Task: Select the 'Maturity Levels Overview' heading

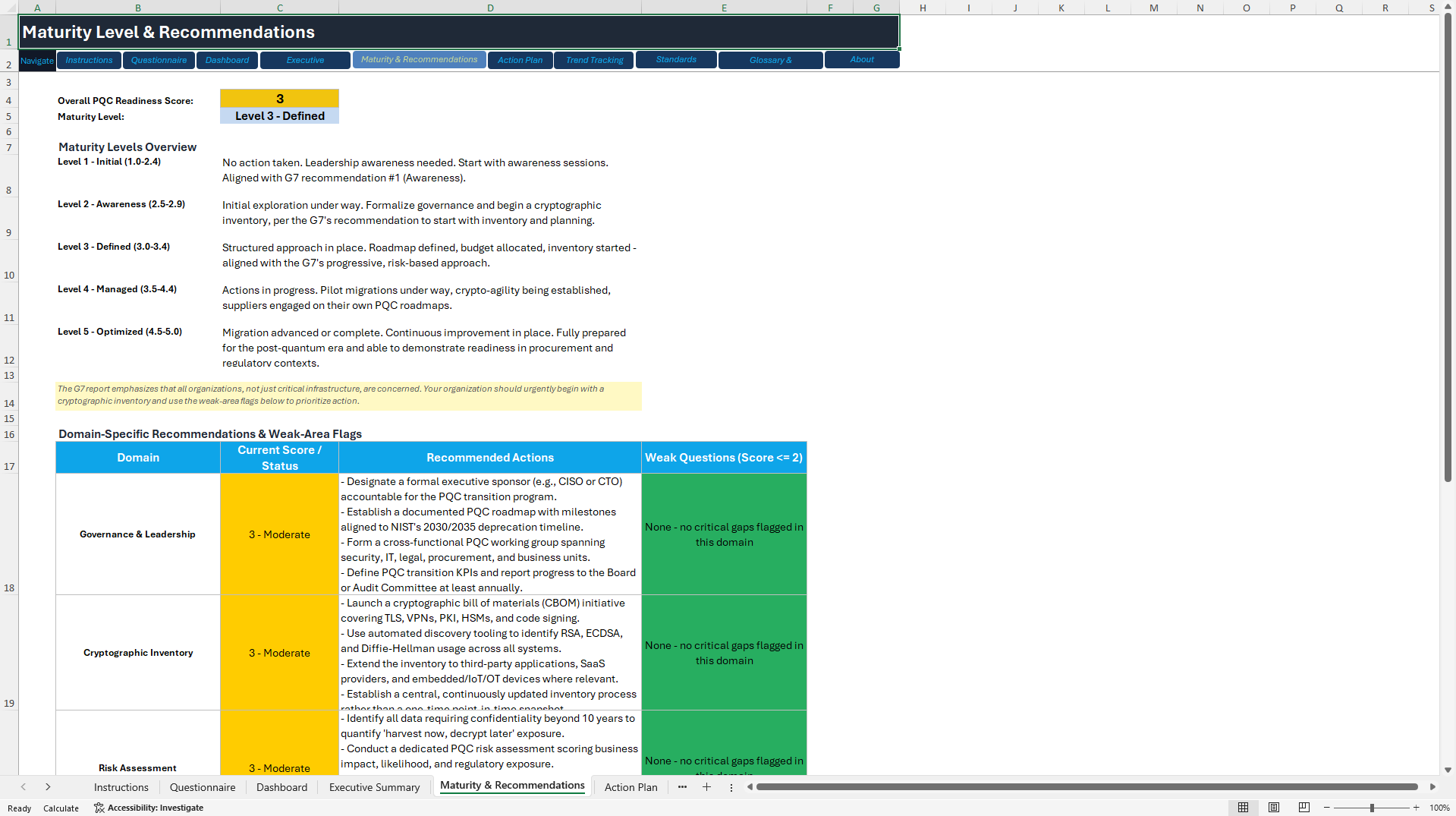Action: pos(127,147)
